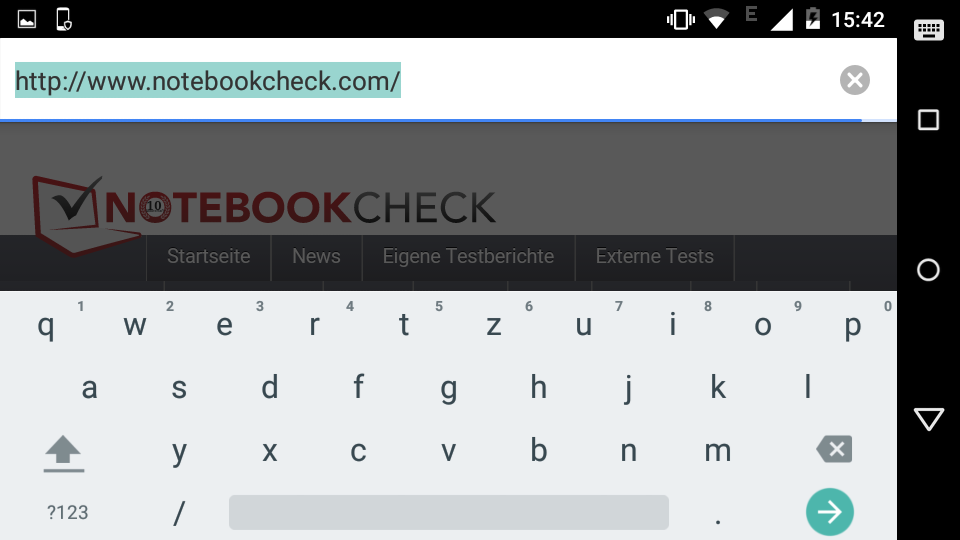Tap the back triangle navigation button

pos(928,419)
